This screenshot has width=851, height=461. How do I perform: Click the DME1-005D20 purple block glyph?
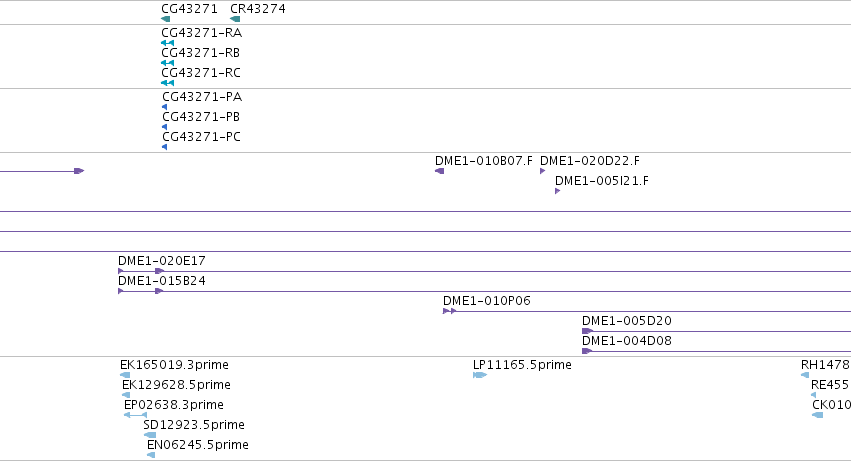(x=587, y=331)
